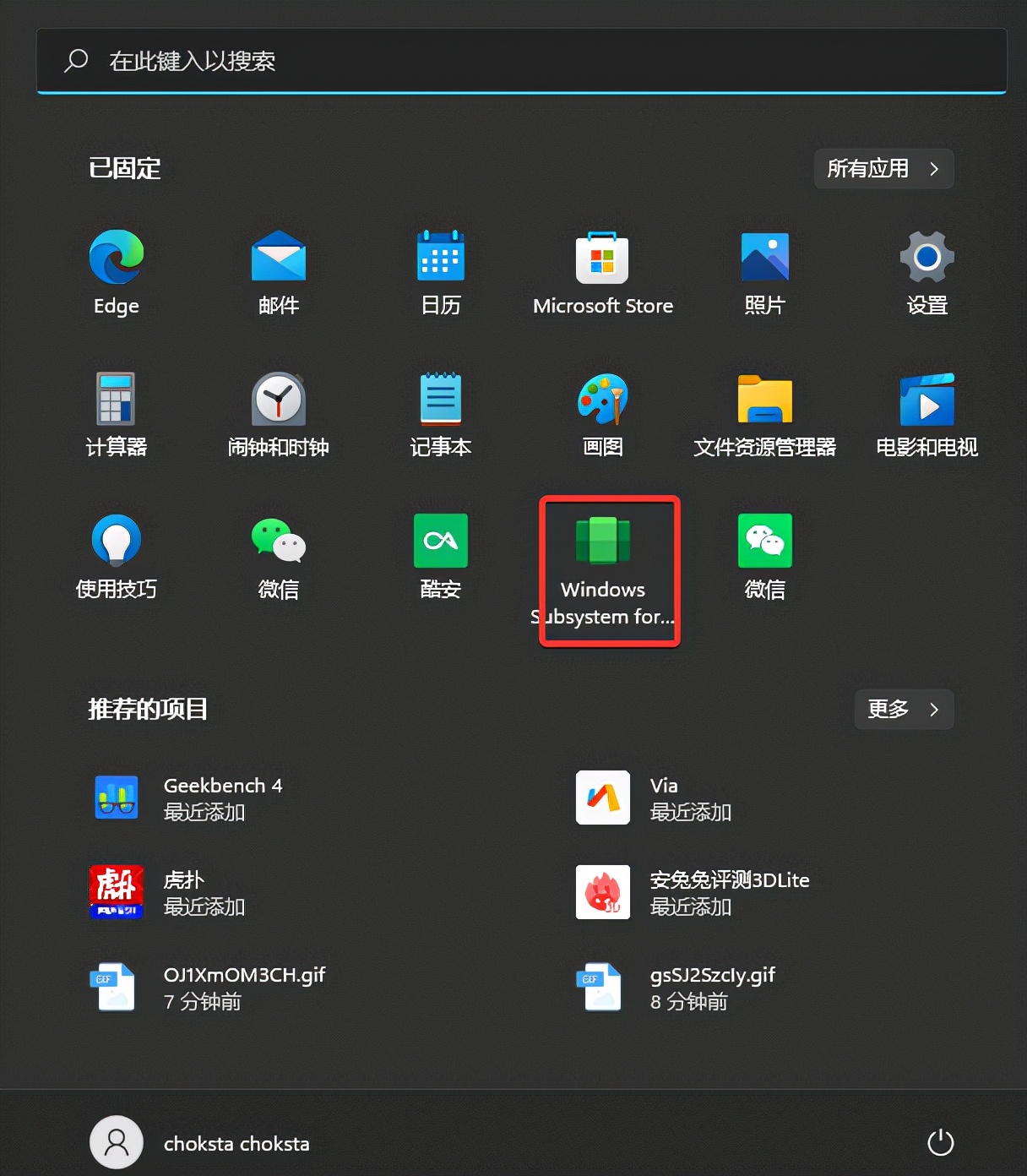Open 微信 with the chat bubbles icon
This screenshot has height=1176, width=1027.
[279, 557]
